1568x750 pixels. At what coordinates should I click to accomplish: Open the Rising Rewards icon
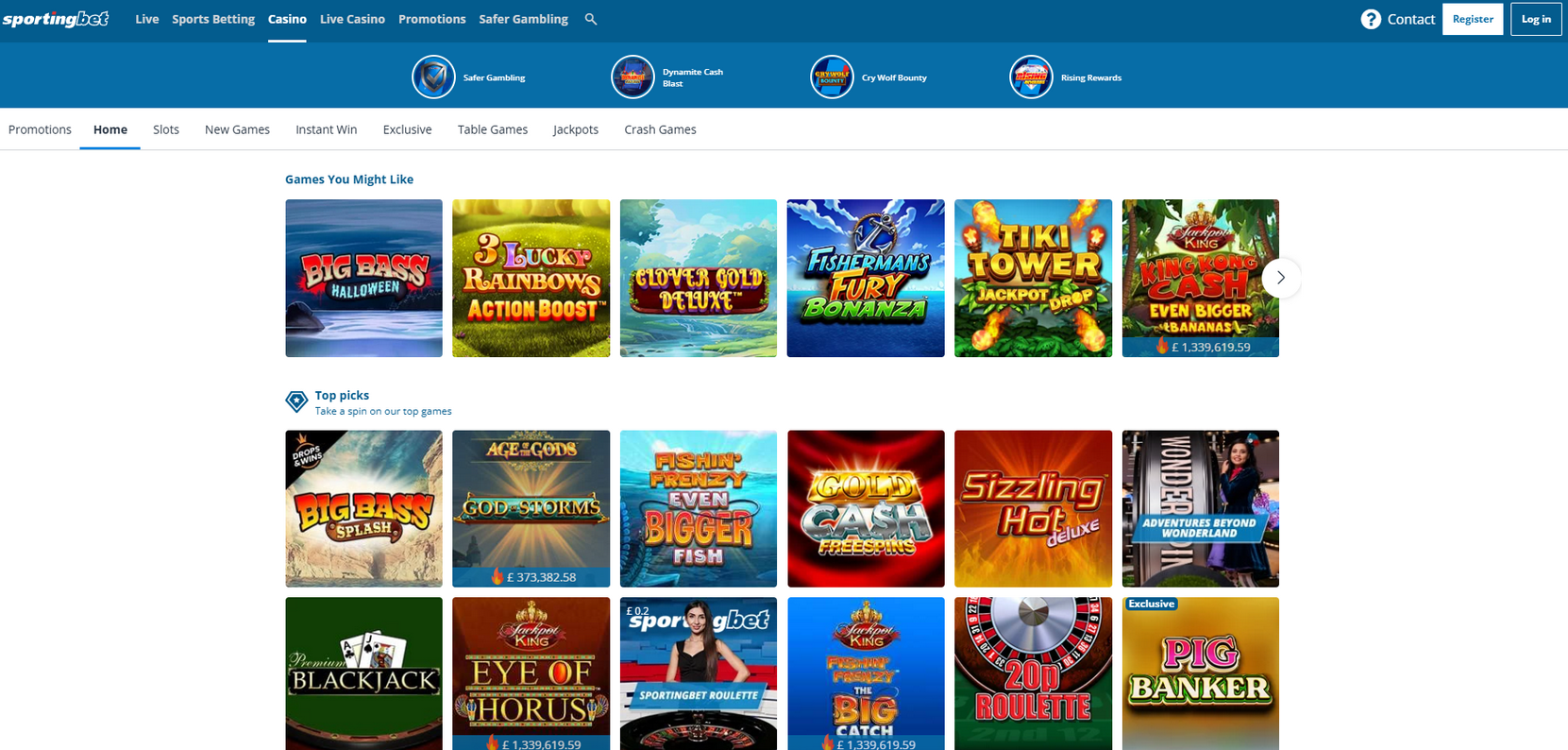(1031, 77)
